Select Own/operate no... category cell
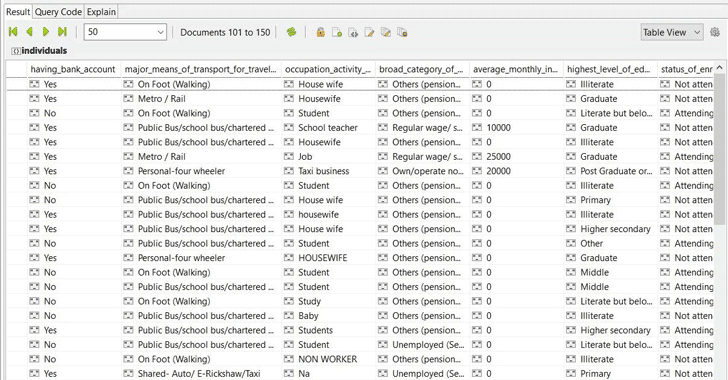This screenshot has height=380, width=728. pos(422,171)
